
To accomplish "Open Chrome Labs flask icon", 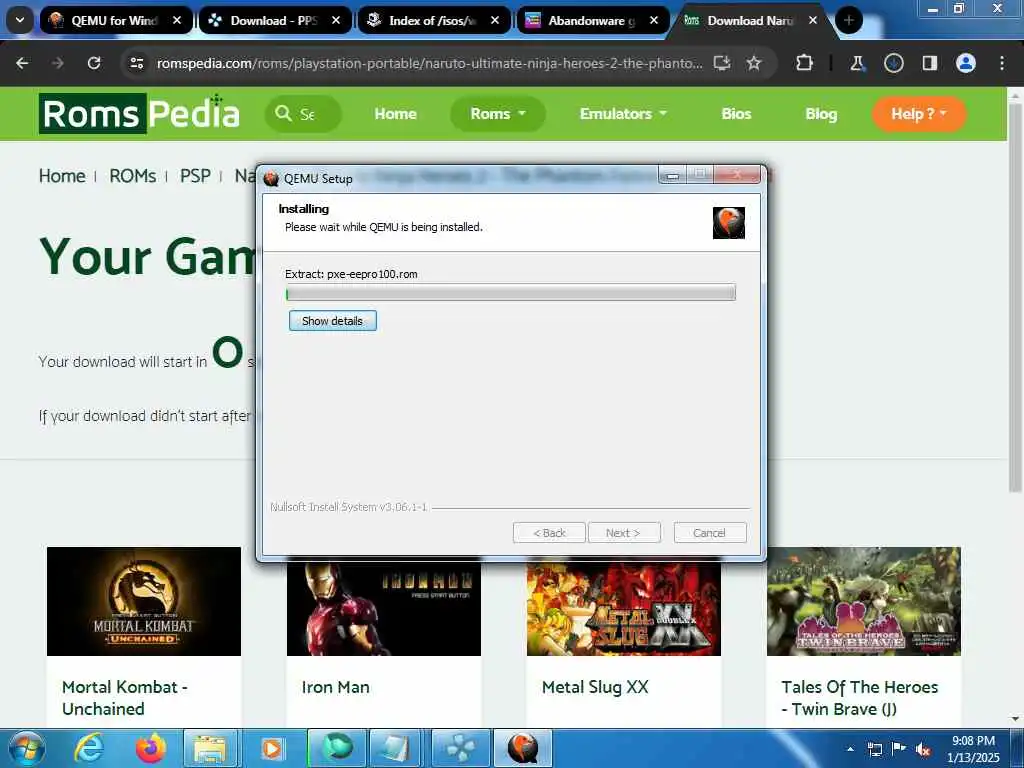I will click(857, 63).
